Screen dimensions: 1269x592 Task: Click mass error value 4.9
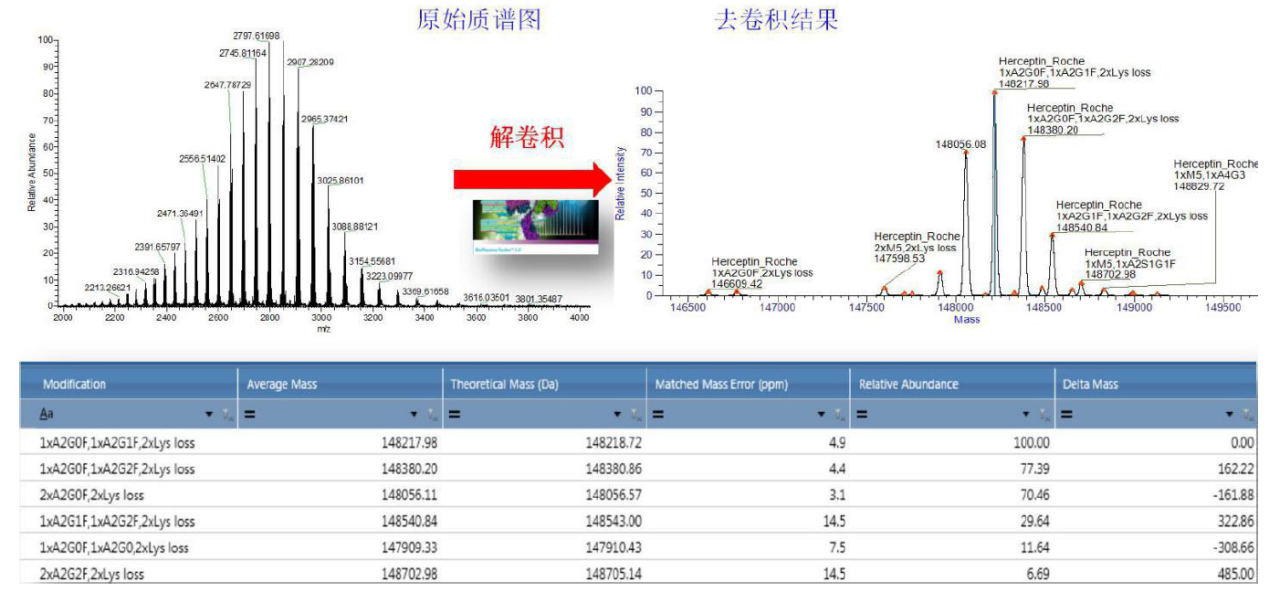[x=837, y=443]
